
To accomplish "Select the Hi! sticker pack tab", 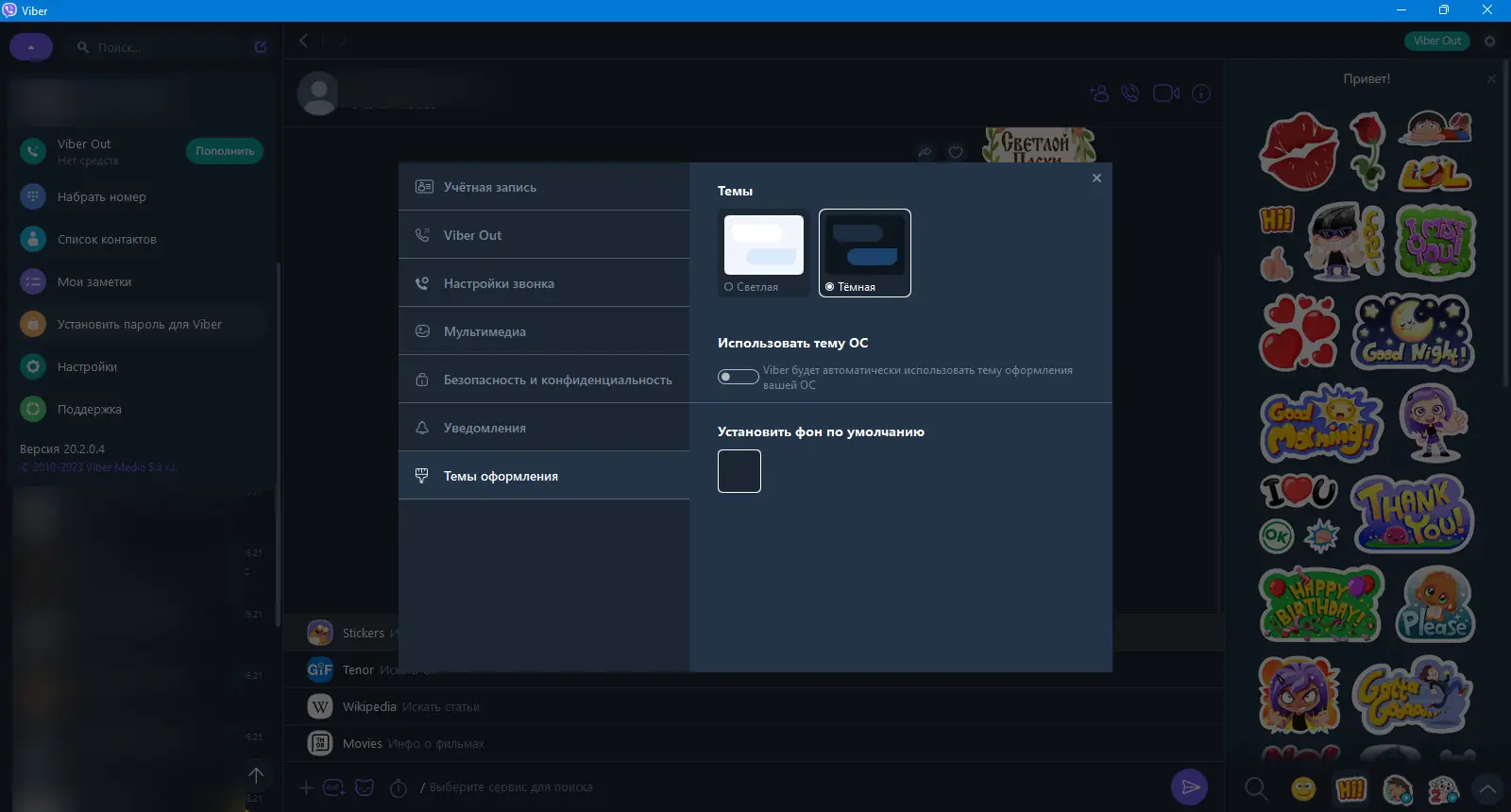I will (x=1350, y=788).
